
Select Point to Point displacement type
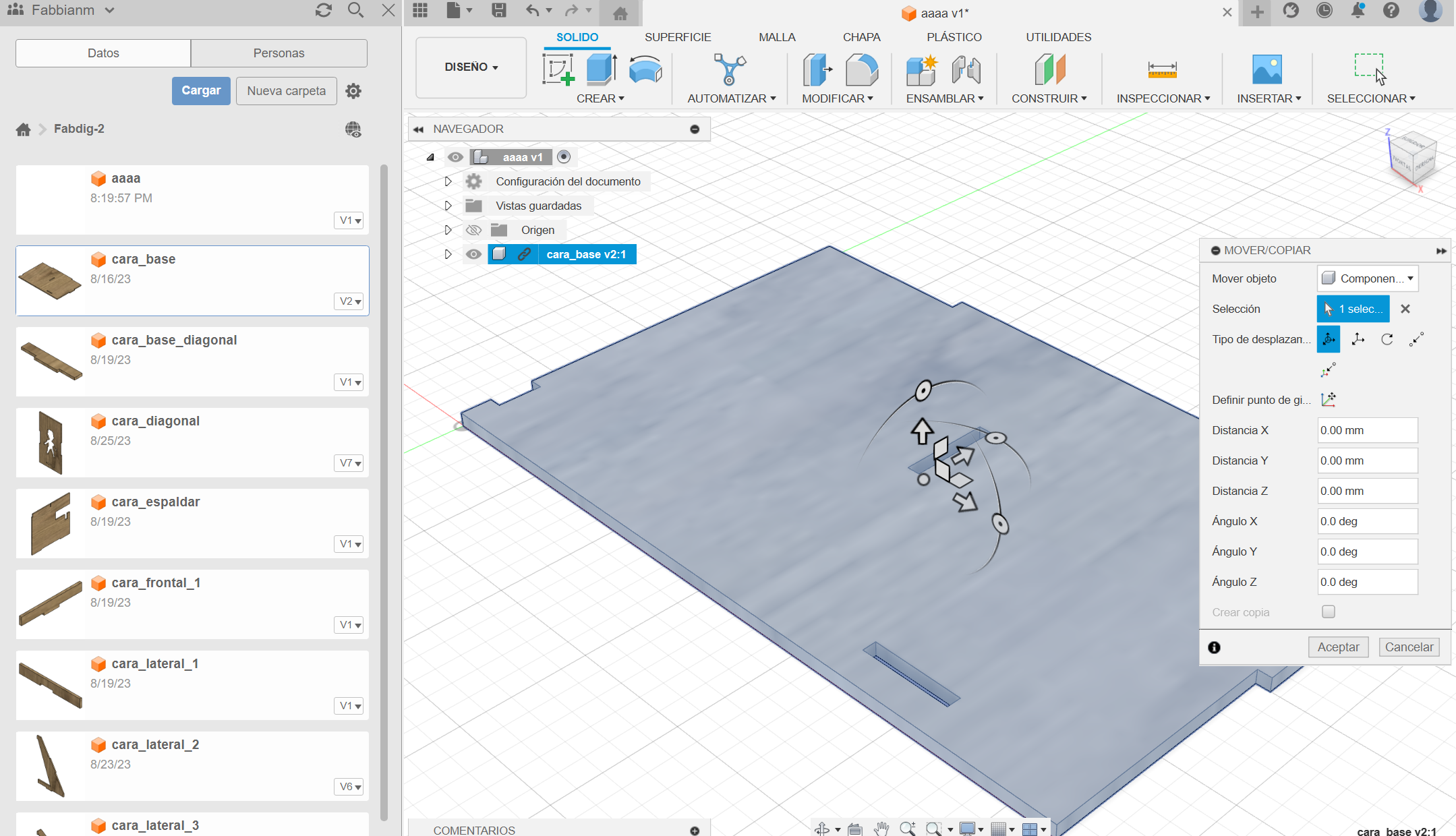coord(1416,339)
